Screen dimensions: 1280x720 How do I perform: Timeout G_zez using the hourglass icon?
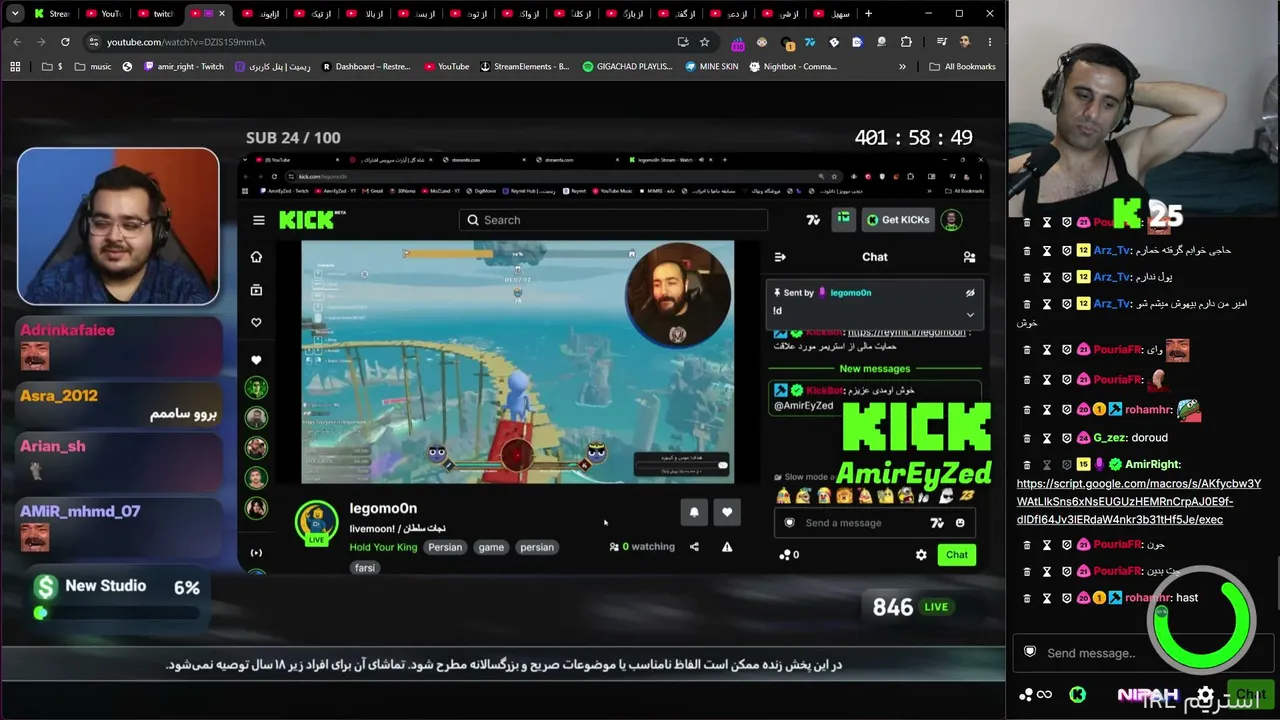pyautogui.click(x=1047, y=438)
